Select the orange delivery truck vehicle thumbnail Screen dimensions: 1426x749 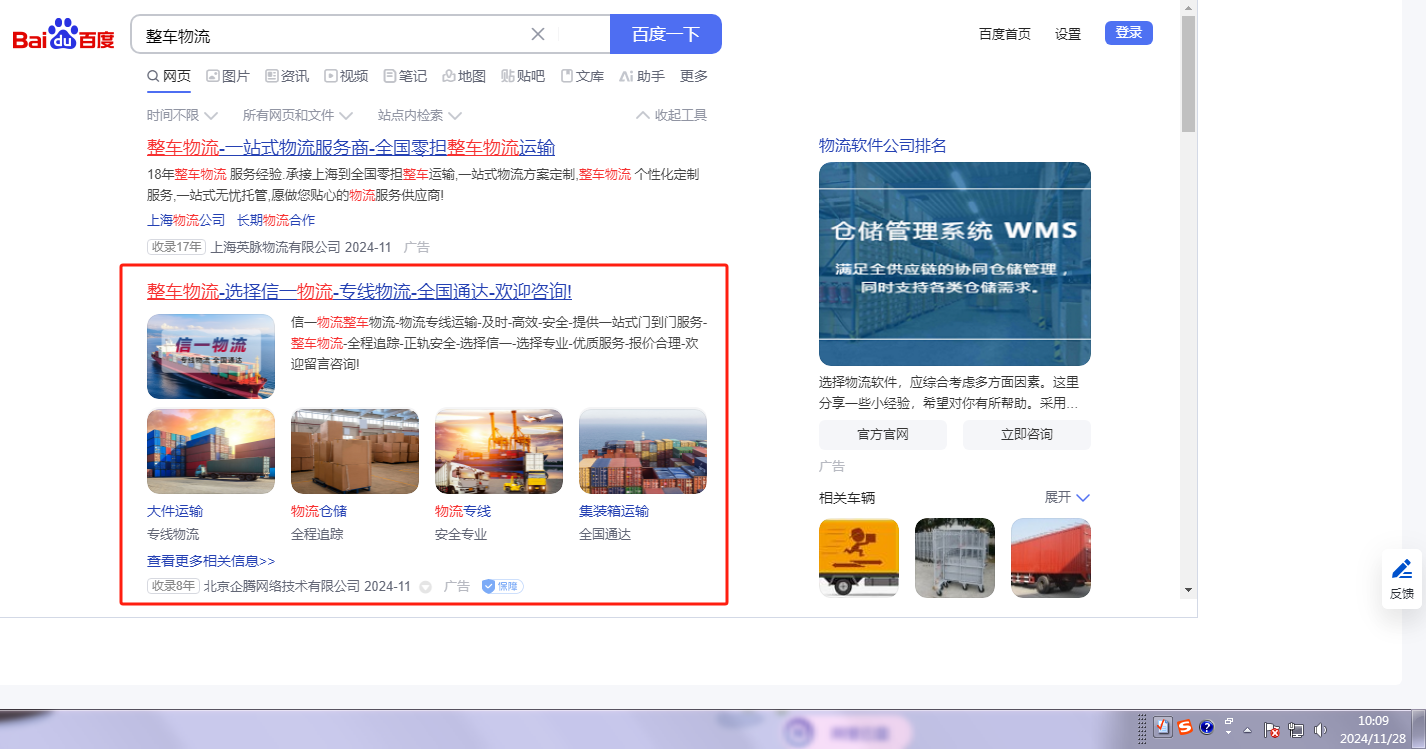[x=859, y=558]
